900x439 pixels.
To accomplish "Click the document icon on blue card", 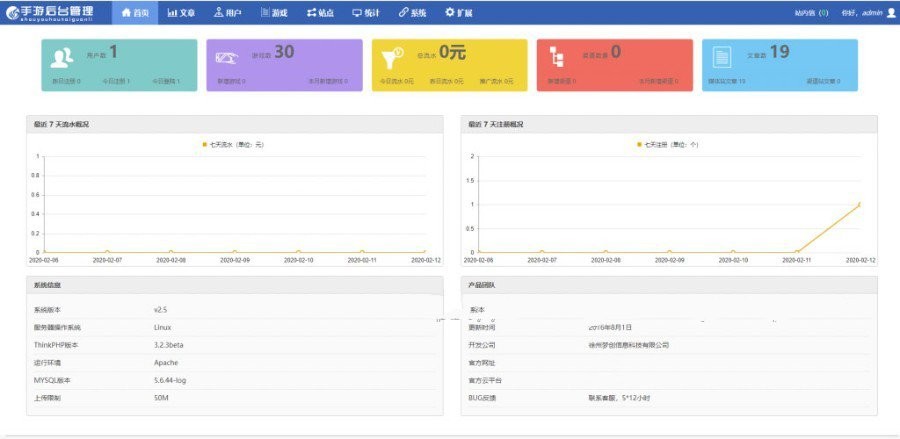I will point(722,57).
